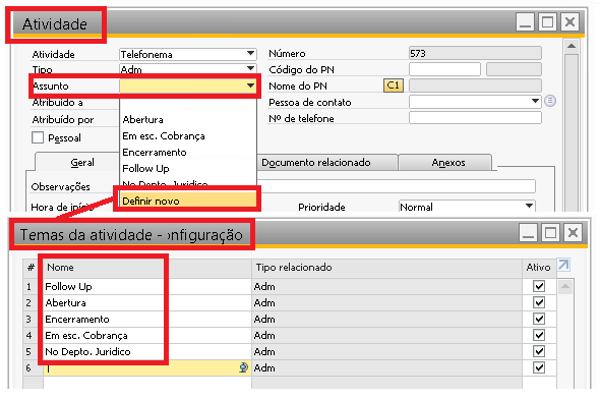
Task: Select Abertura from the Assunto list
Action: 188,119
